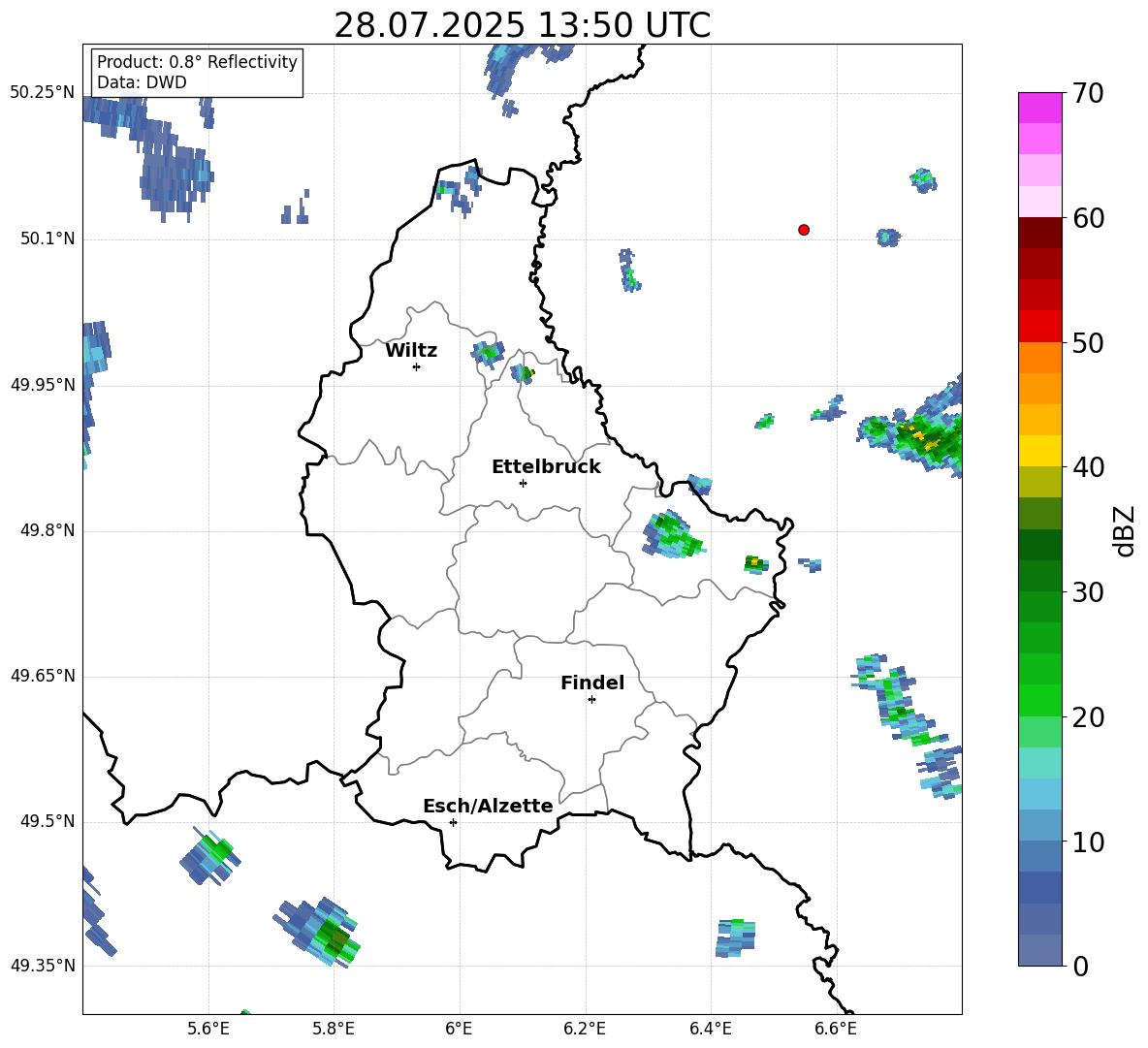Click the 60 tick on the colorbar

click(x=1087, y=218)
